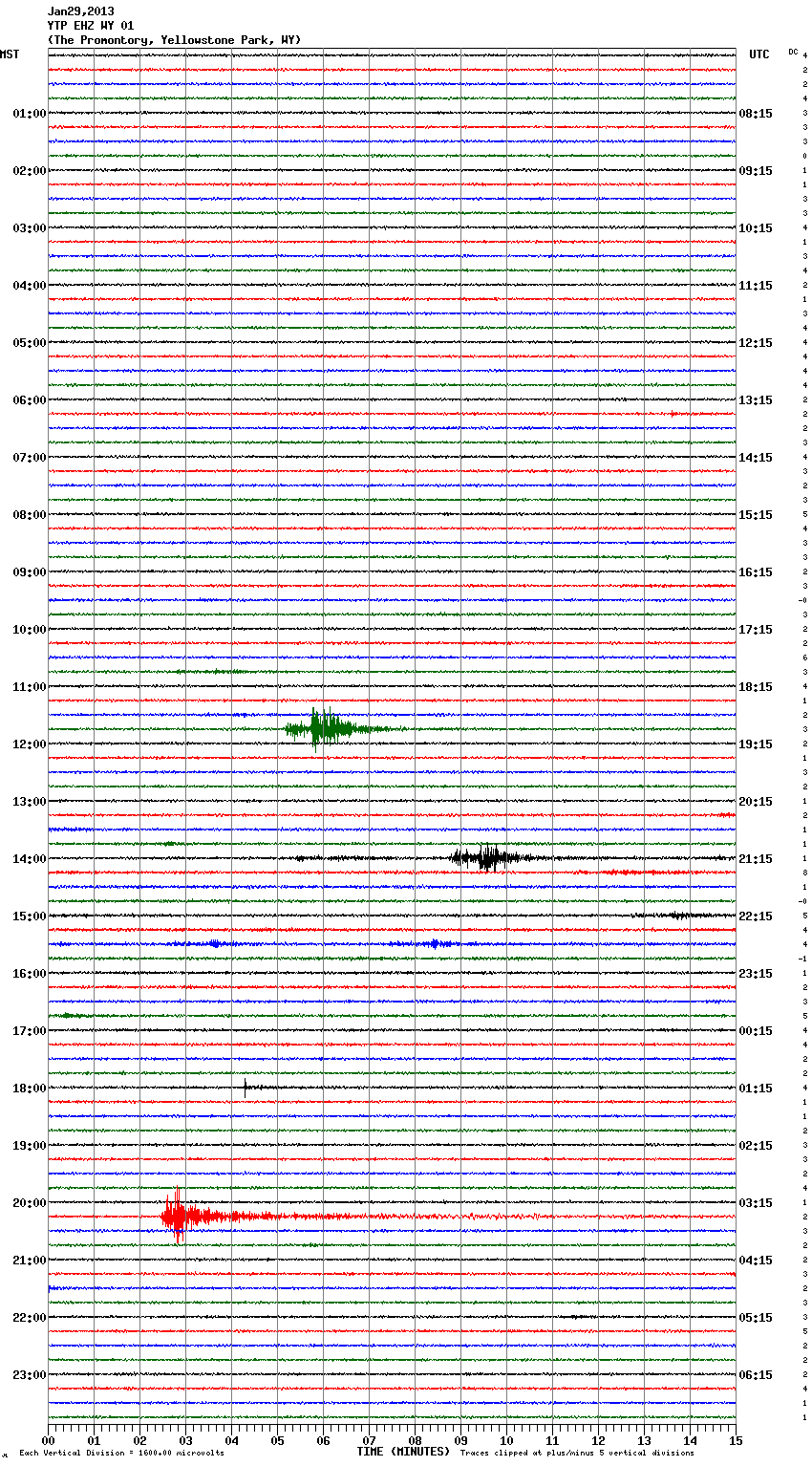This screenshot has width=812, height=1466.
Task: Click minute 15 on the bottom axis
Action: tap(735, 1440)
